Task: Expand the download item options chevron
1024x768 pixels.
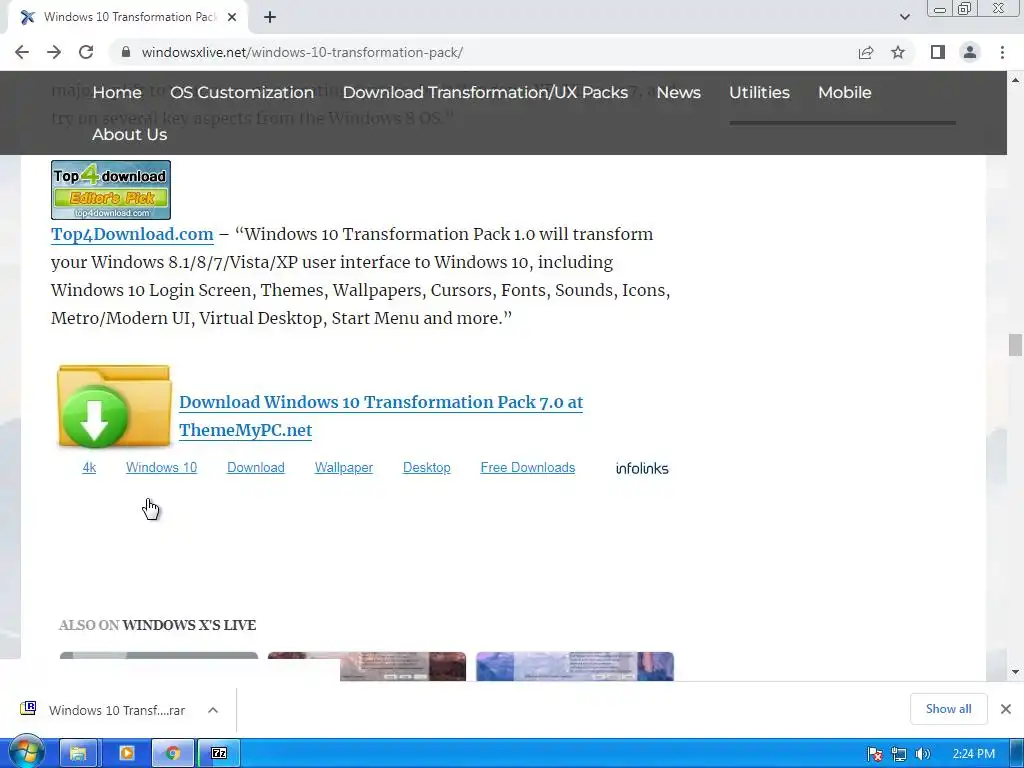Action: click(x=213, y=710)
